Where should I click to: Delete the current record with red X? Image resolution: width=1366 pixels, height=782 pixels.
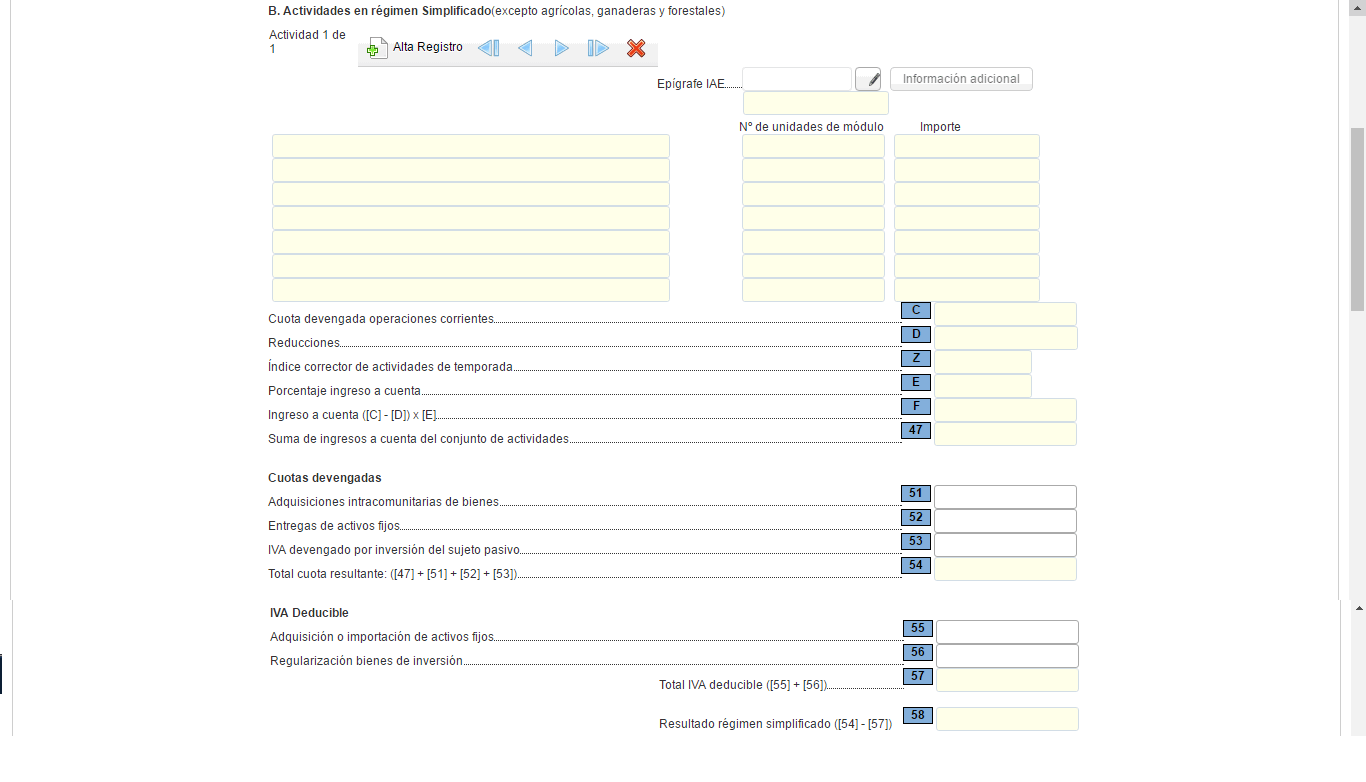coord(636,48)
